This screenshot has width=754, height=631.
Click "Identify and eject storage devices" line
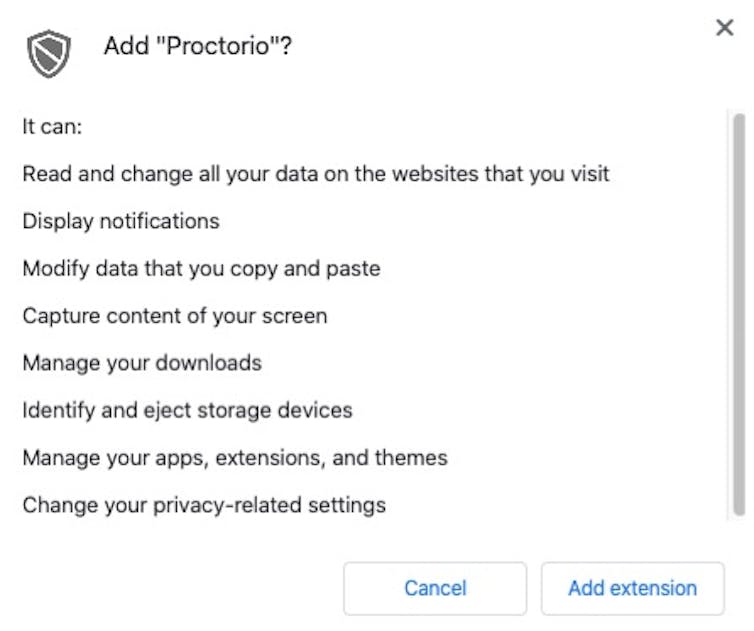tap(187, 411)
